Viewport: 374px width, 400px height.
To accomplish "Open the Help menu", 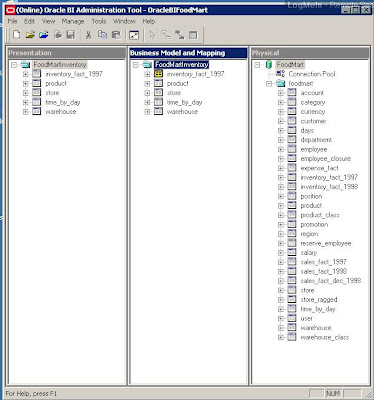I will [149, 21].
